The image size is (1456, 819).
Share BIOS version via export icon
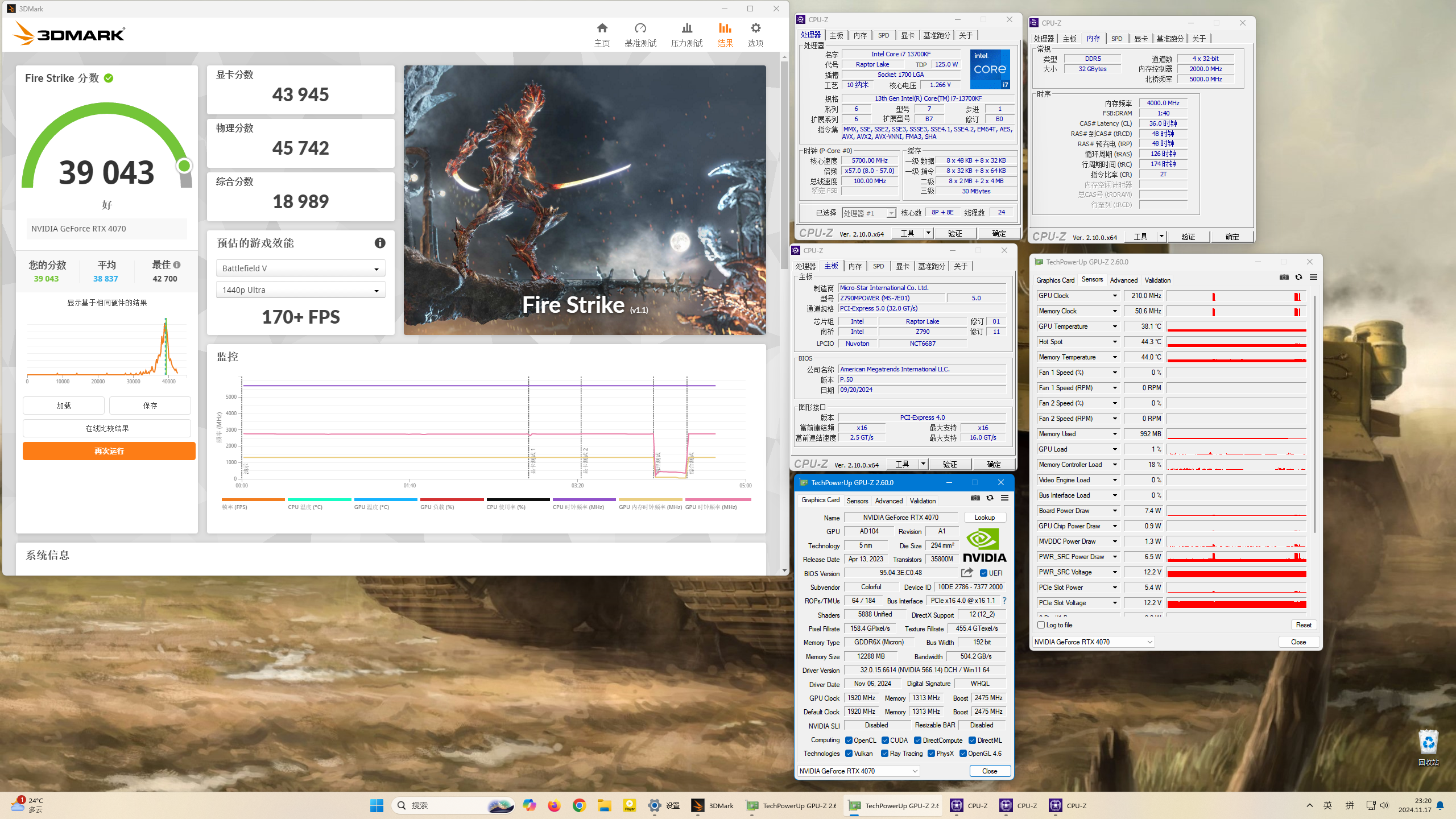(967, 573)
